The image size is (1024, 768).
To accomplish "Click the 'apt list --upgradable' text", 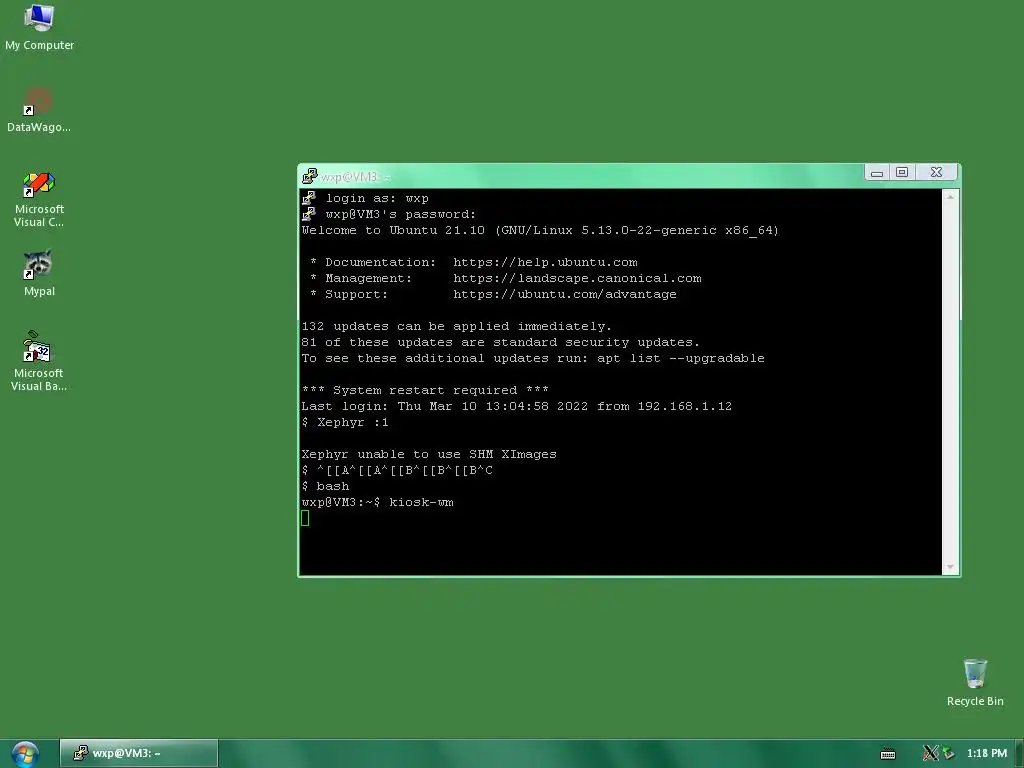I will (680, 359).
